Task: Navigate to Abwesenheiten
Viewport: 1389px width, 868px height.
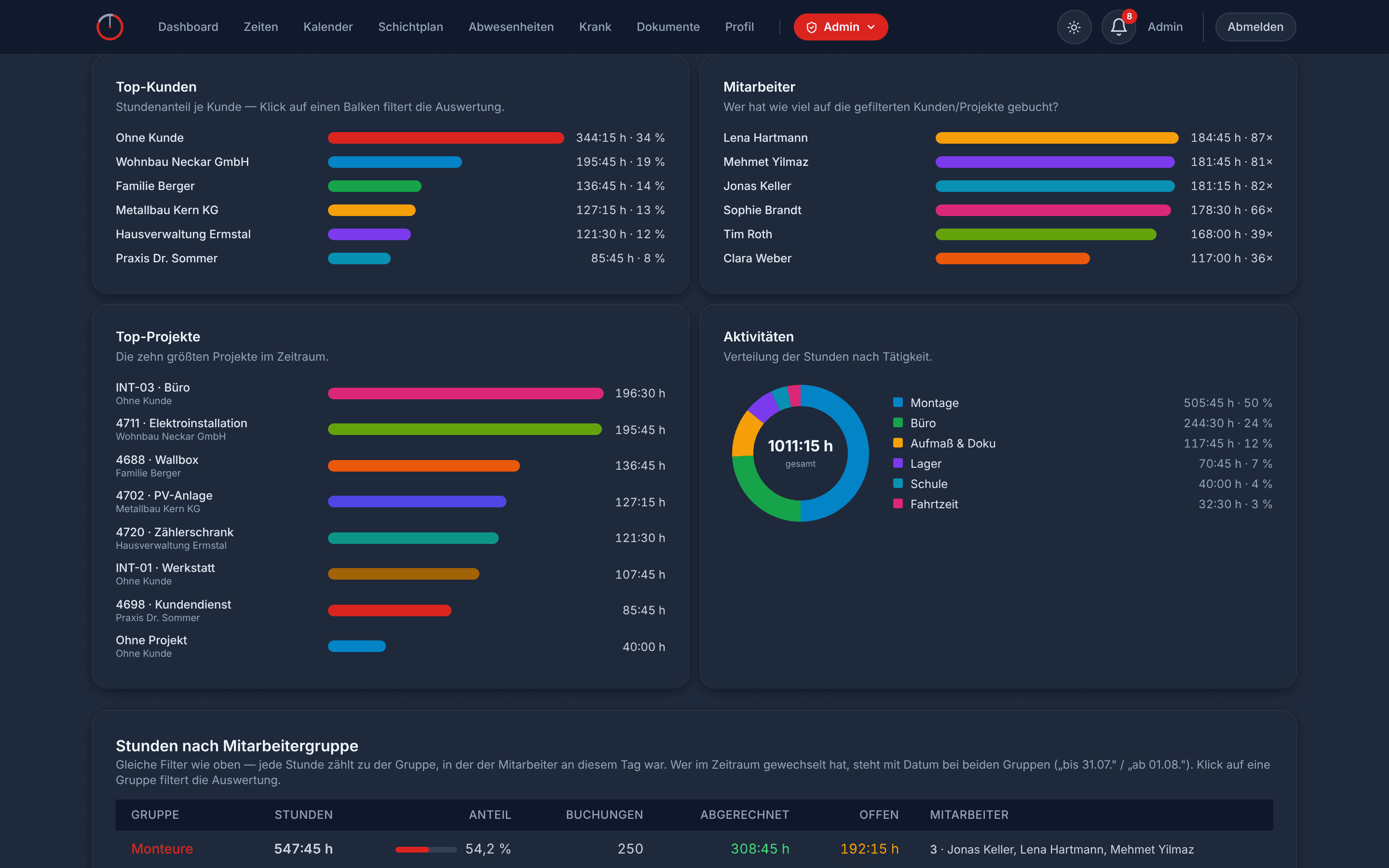Action: pyautogui.click(x=511, y=27)
